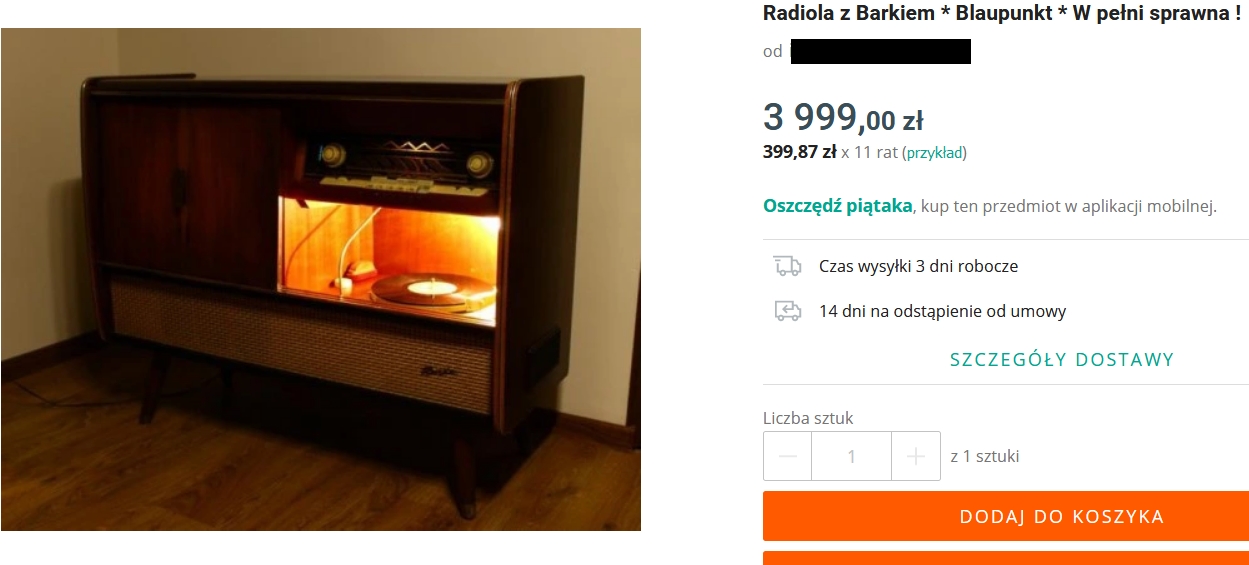
Task: Open the redacted seller name link
Action: [x=880, y=51]
